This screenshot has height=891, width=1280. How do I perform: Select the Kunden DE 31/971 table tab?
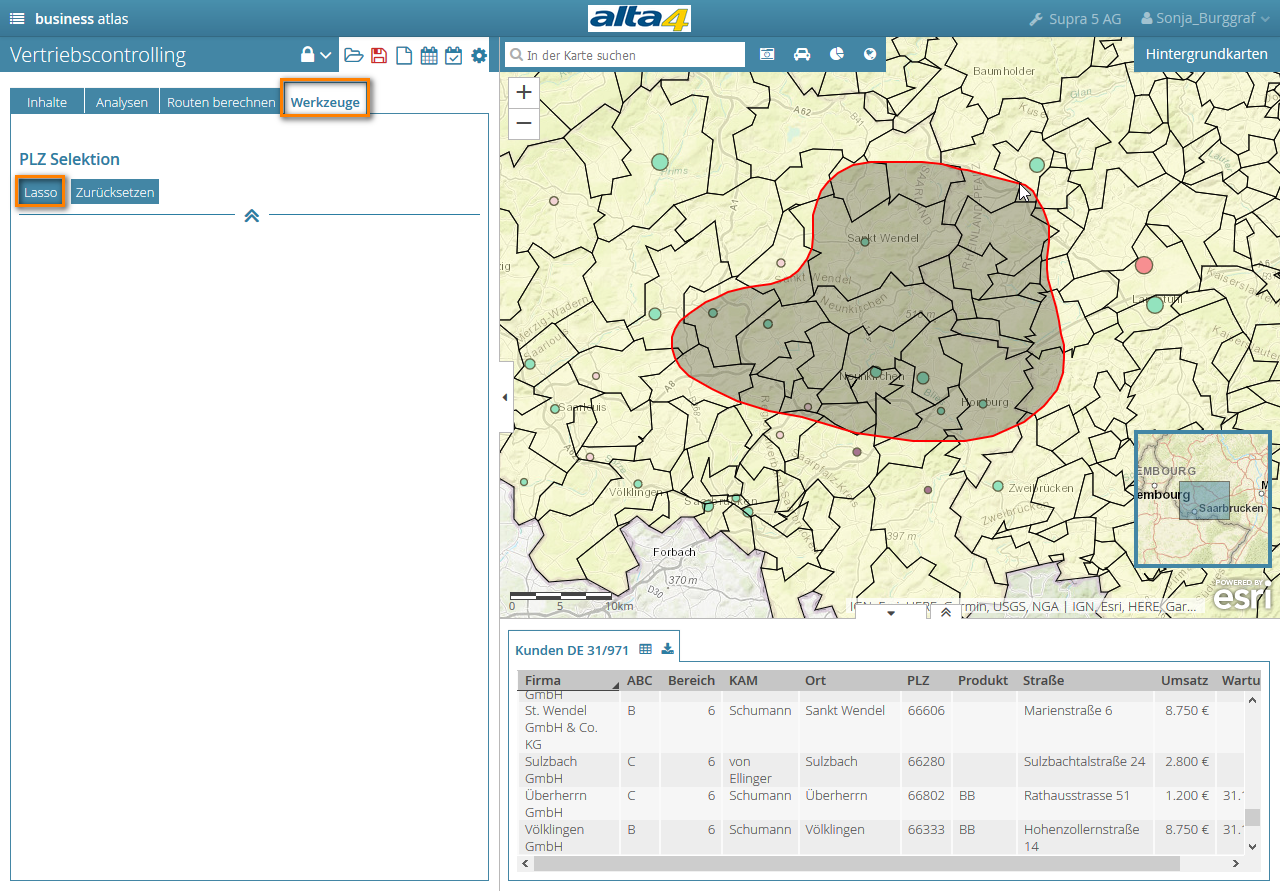coord(572,650)
